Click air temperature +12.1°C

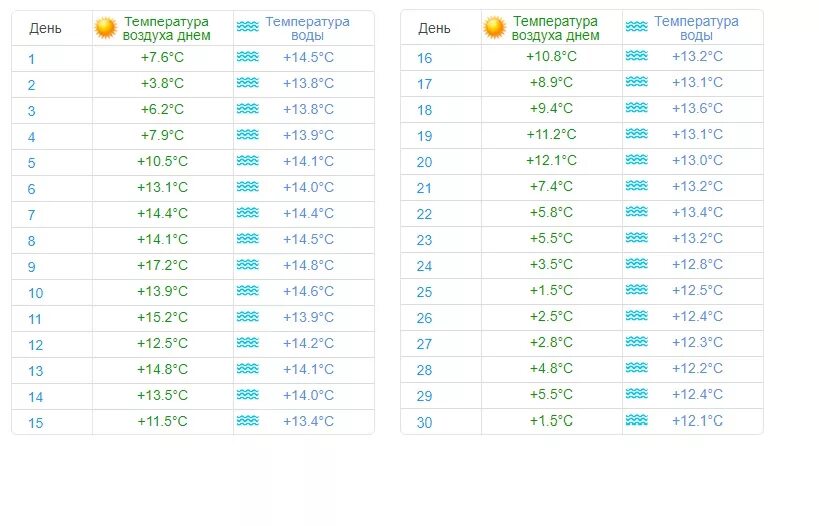pyautogui.click(x=552, y=160)
